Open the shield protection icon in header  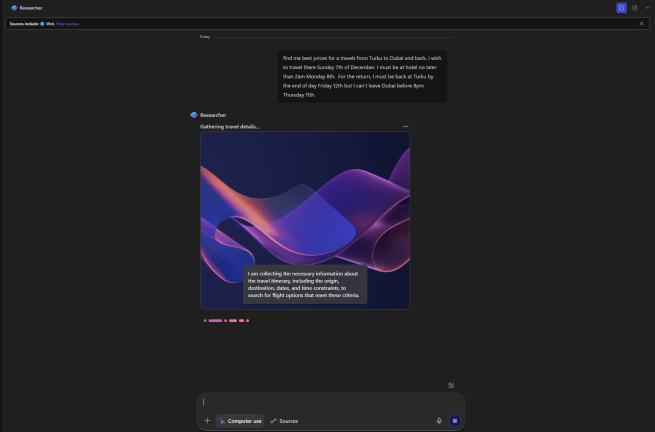(635, 8)
